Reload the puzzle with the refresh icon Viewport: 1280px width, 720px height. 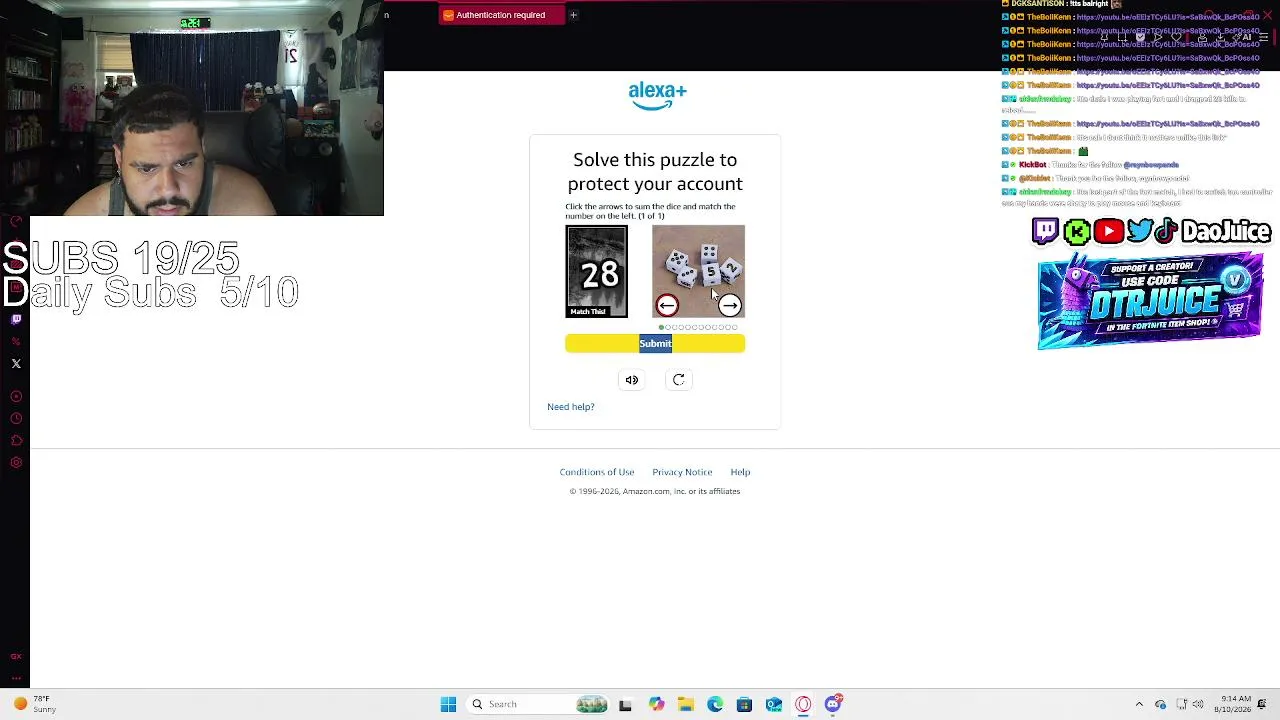[x=679, y=380]
